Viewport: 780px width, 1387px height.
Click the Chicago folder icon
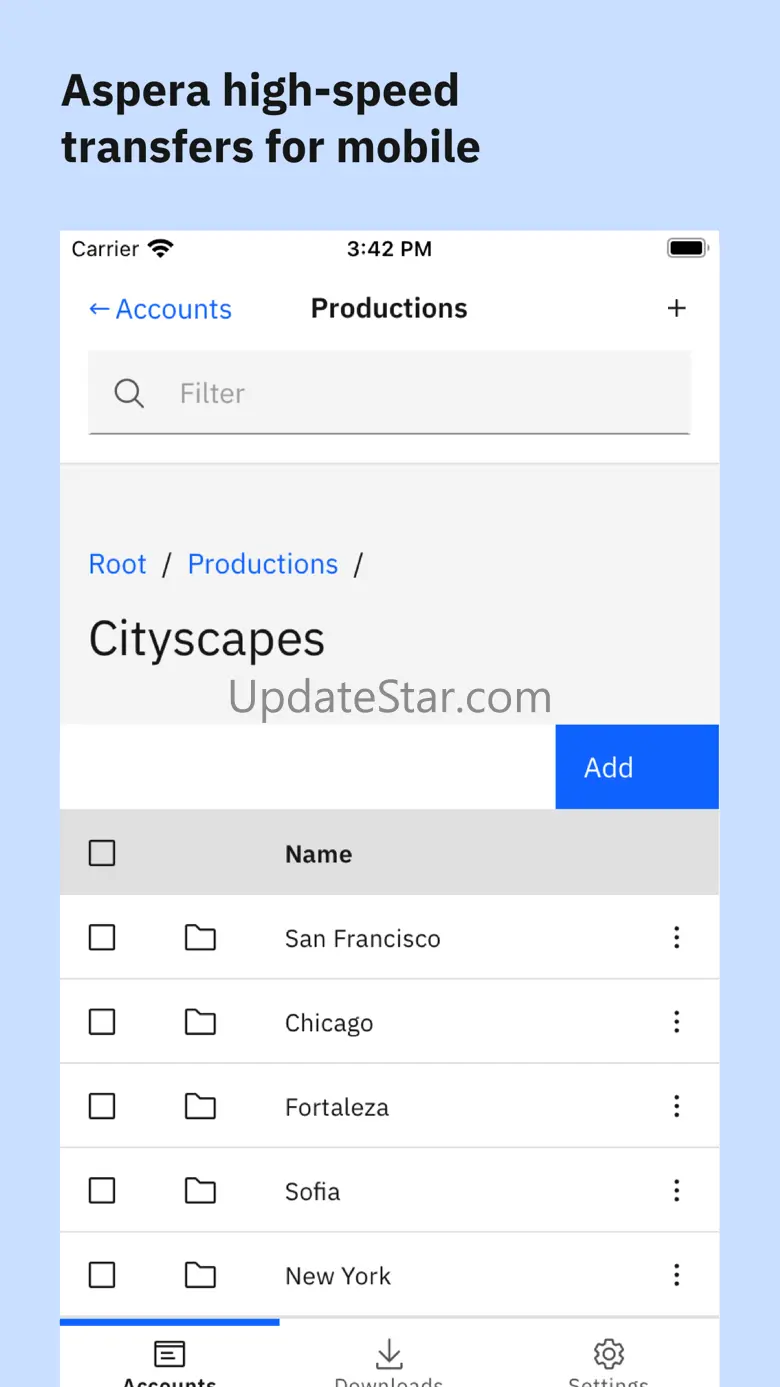coord(200,1021)
